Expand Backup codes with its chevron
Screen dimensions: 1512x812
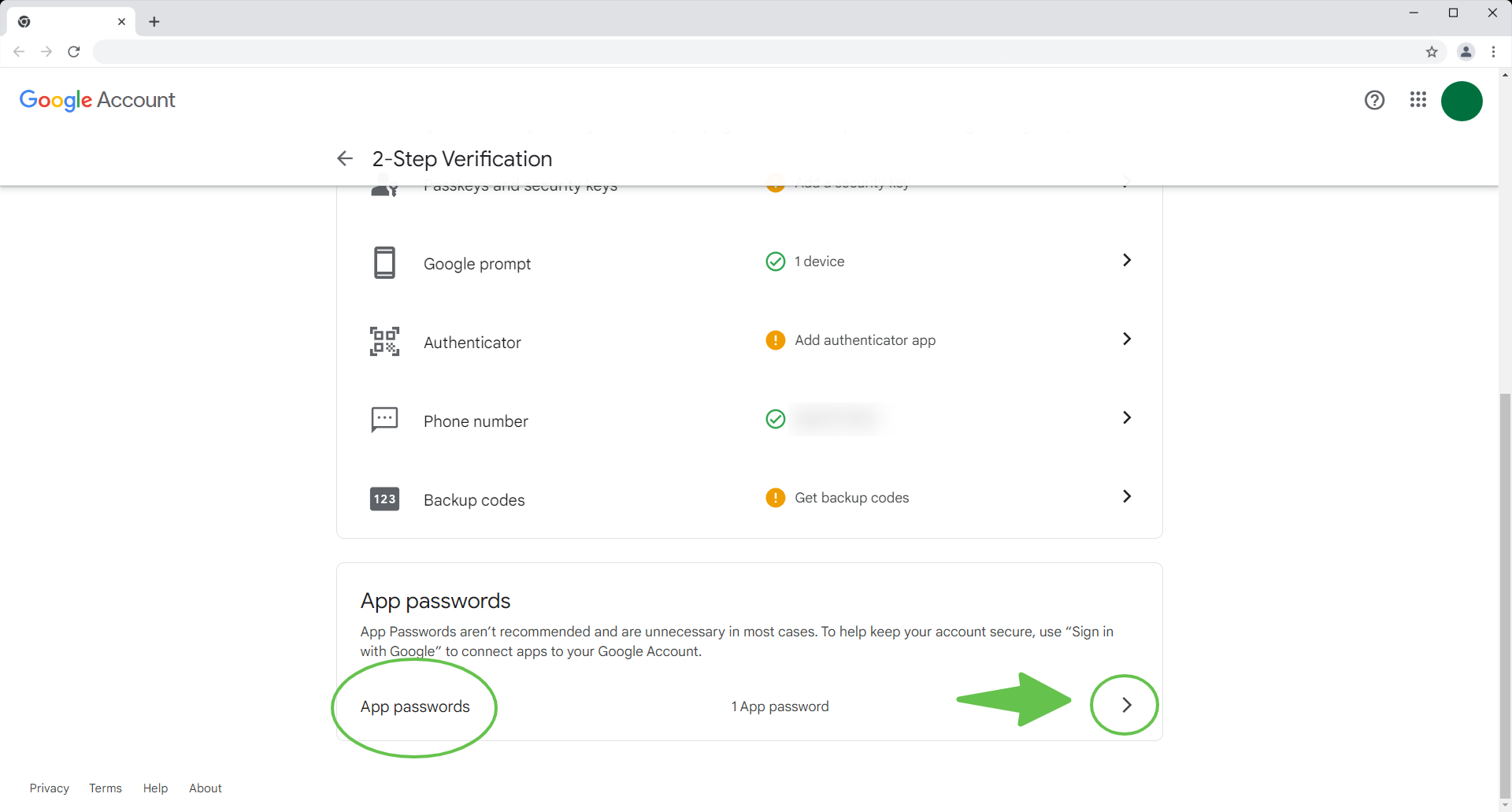1127,496
